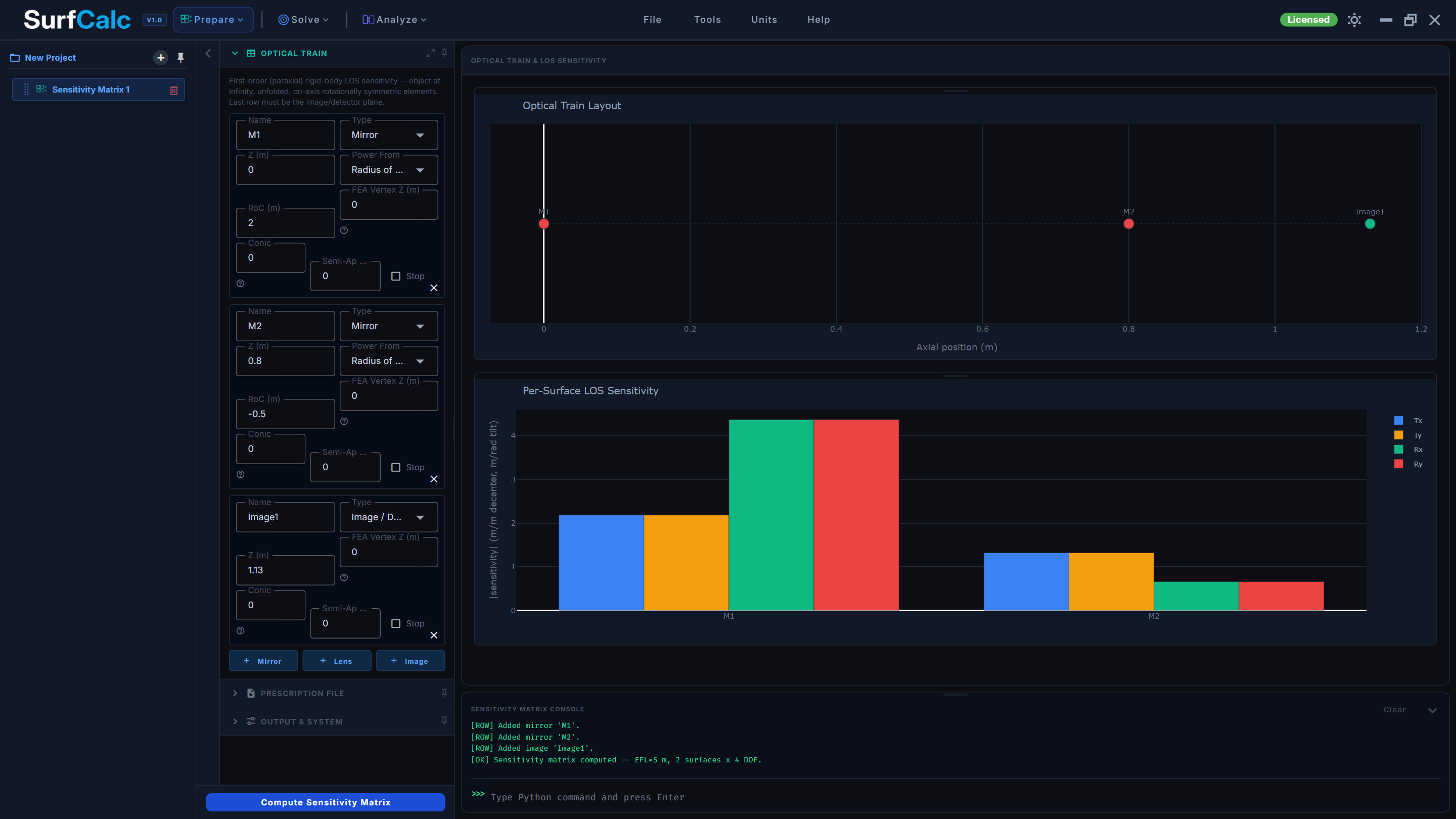This screenshot has width=1456, height=819.
Task: Toggle Tx series in chart legend
Action: tap(1408, 421)
